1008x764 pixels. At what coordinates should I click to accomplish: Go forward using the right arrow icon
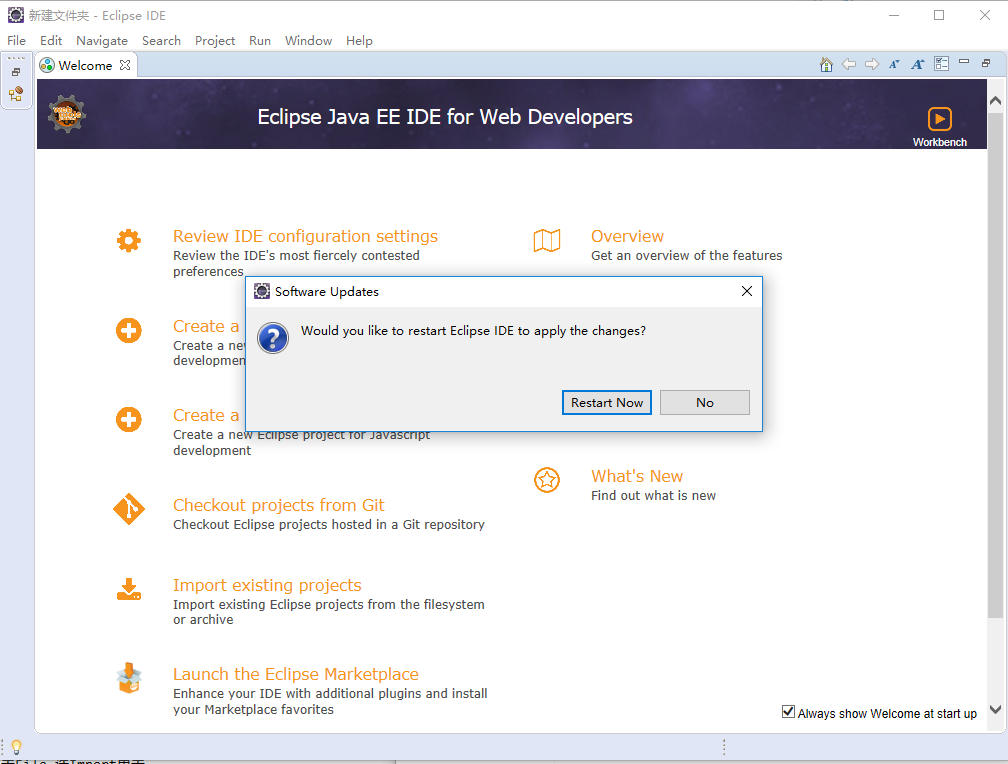pos(872,64)
